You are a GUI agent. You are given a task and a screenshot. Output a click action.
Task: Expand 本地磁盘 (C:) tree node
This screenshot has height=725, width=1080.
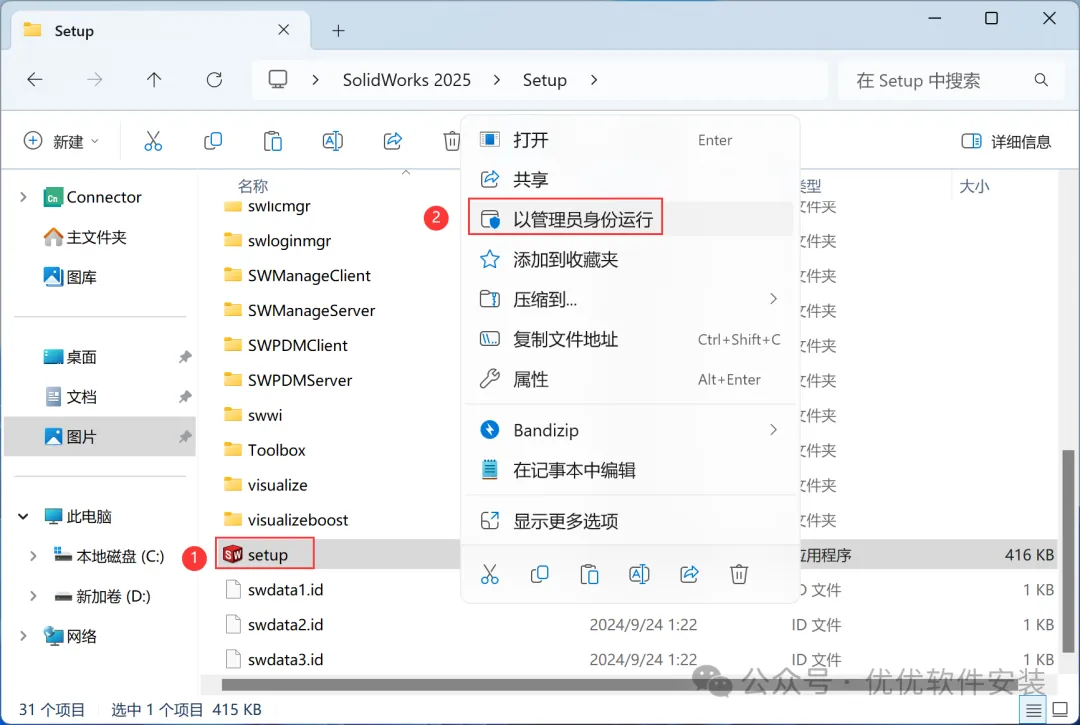point(33,556)
